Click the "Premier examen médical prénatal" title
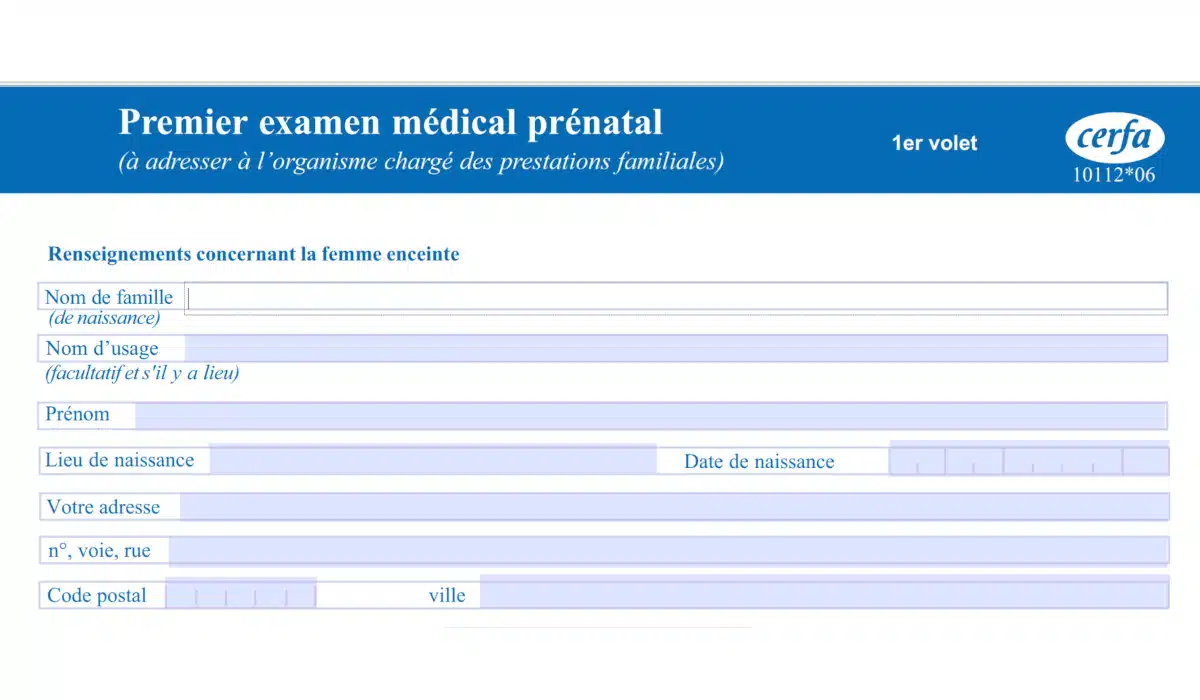This screenshot has height=700, width=1200. [390, 122]
